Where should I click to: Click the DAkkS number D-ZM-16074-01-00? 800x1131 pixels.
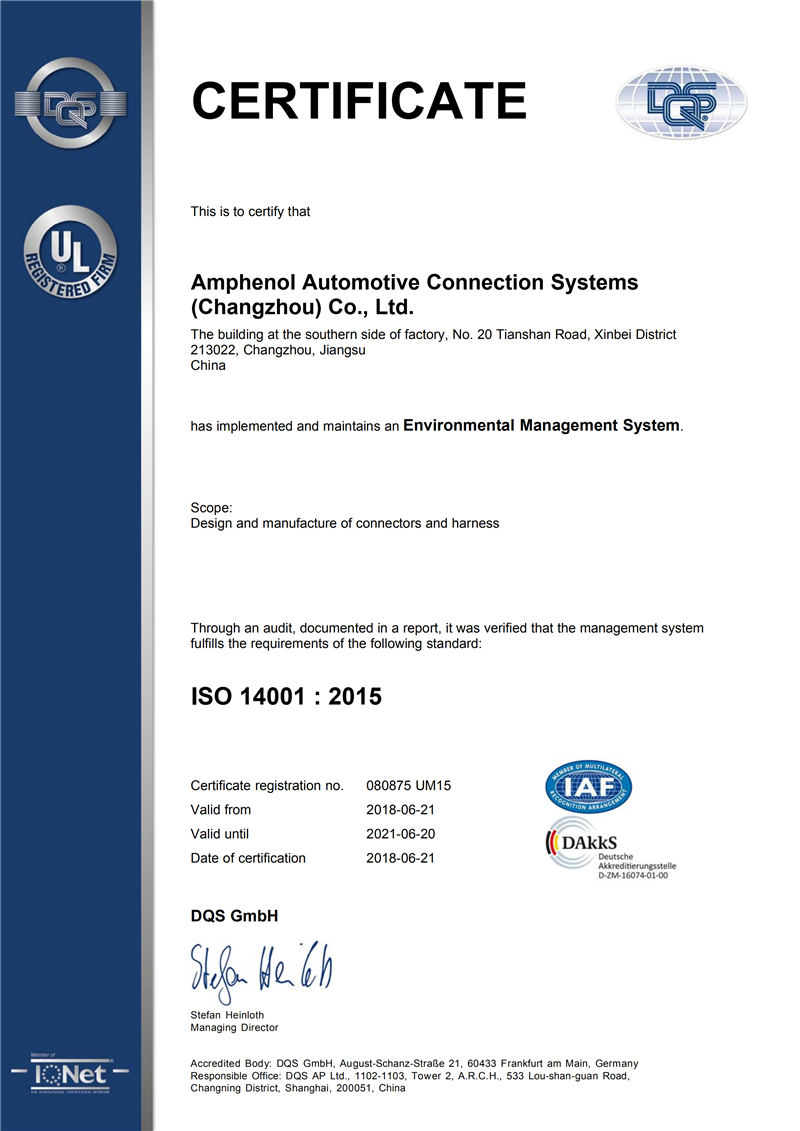(x=633, y=875)
